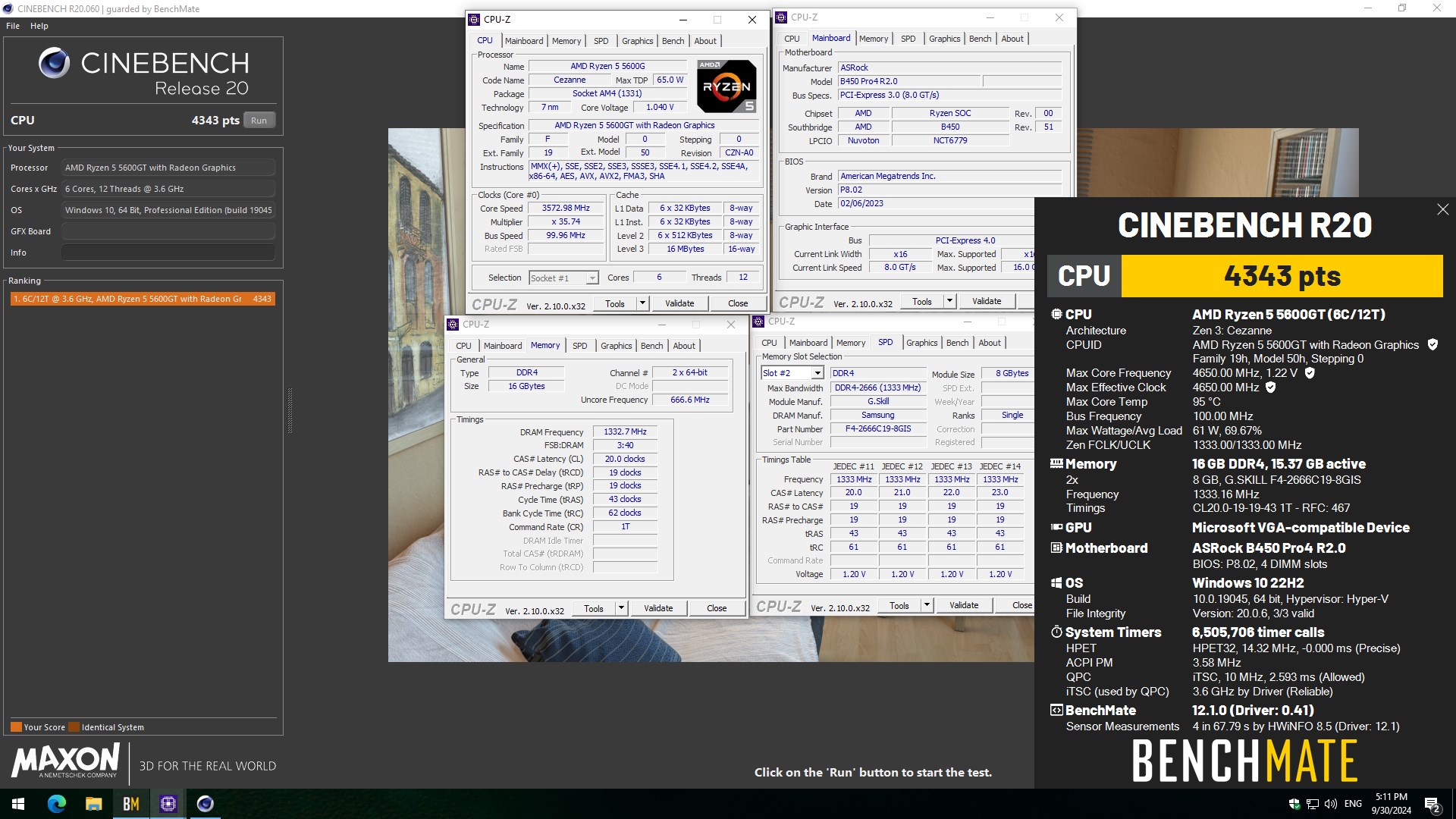
Task: Open Cinebench File menu
Action: 13,26
